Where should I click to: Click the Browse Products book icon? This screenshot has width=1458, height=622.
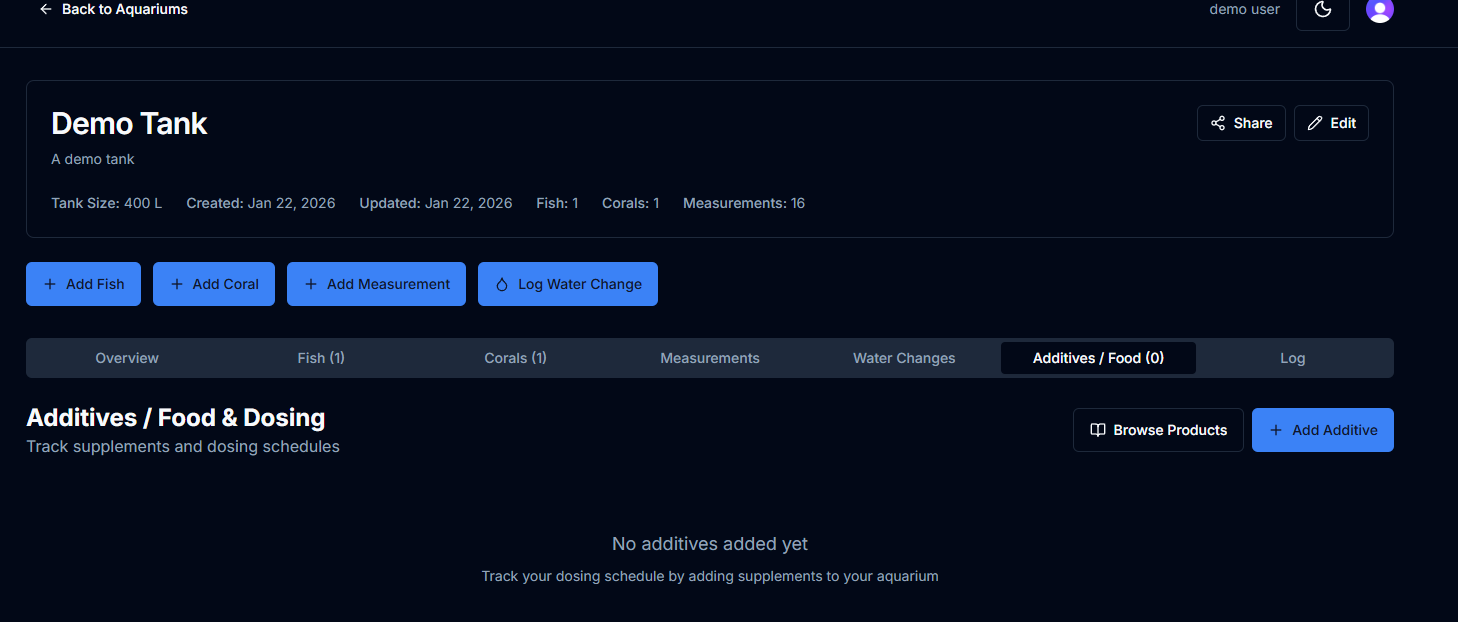coord(1097,430)
